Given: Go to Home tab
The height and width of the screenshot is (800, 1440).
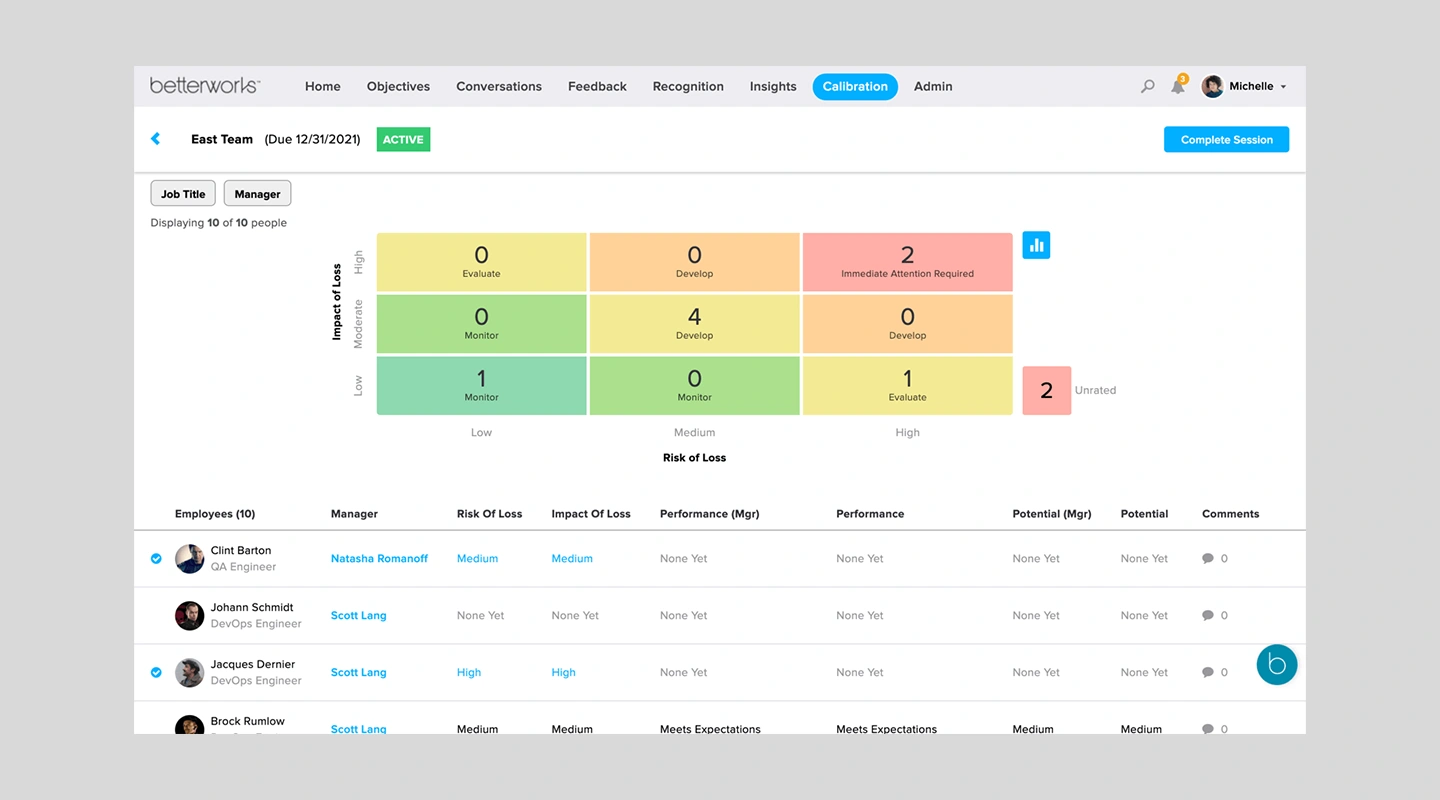Looking at the screenshot, I should pos(322,87).
